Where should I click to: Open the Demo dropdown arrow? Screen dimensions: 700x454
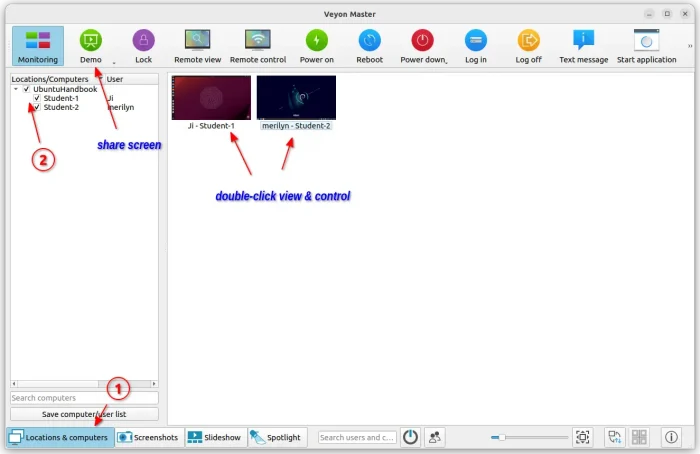[x=114, y=61]
